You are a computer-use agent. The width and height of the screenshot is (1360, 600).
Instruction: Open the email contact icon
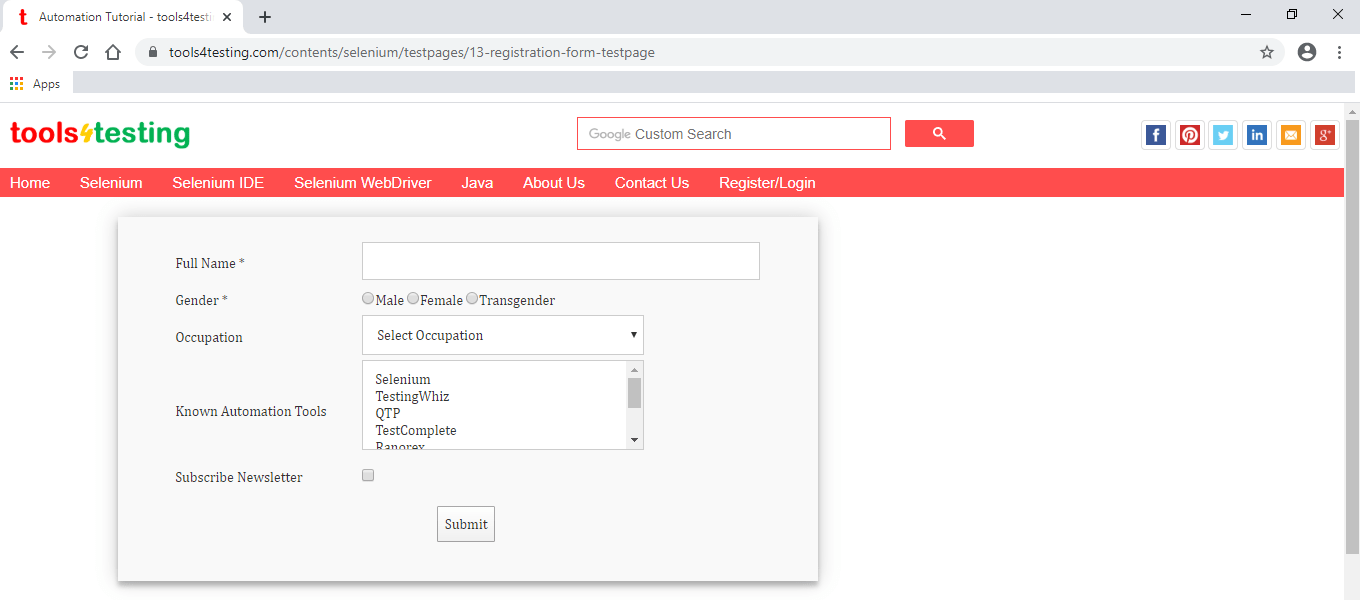click(x=1290, y=134)
